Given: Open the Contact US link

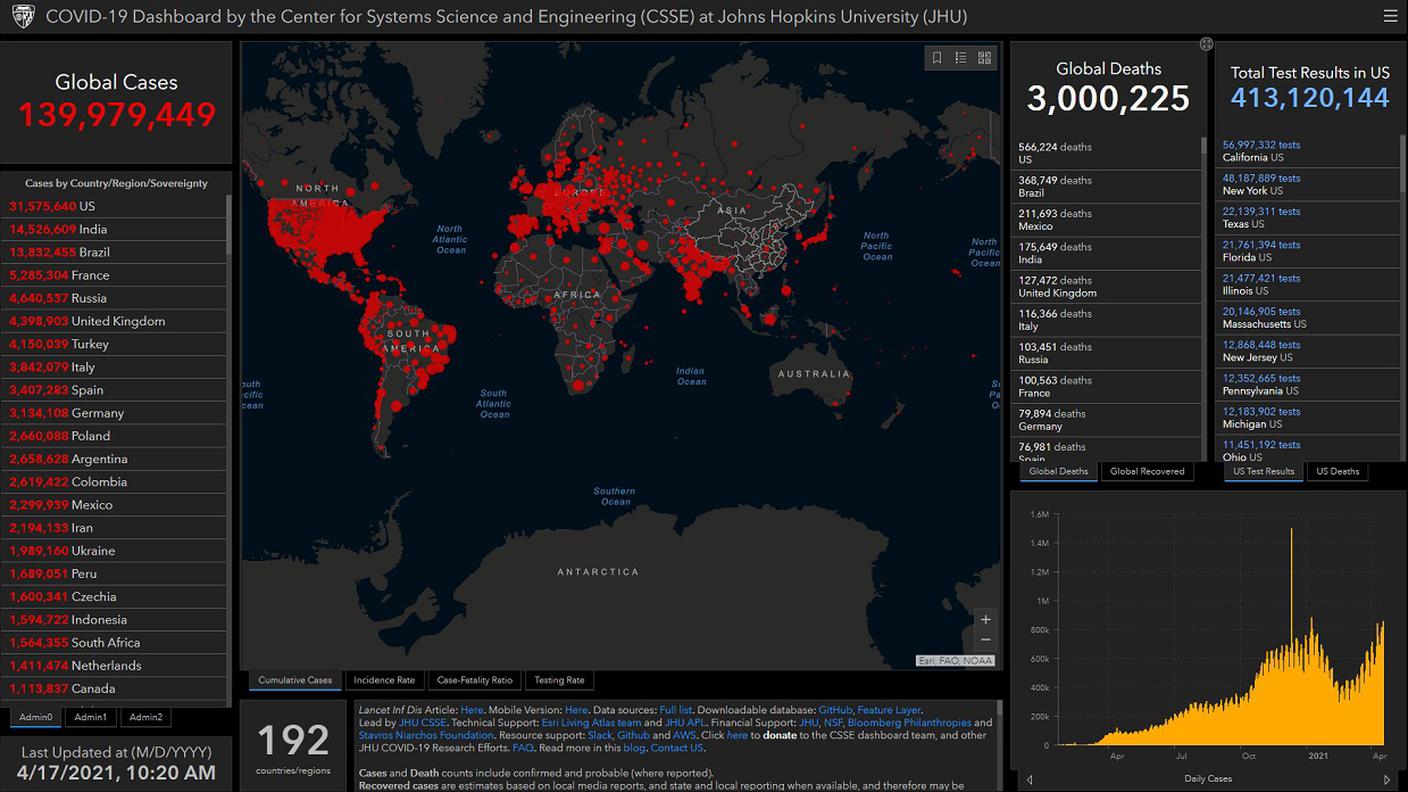Looking at the screenshot, I should click(x=677, y=748).
